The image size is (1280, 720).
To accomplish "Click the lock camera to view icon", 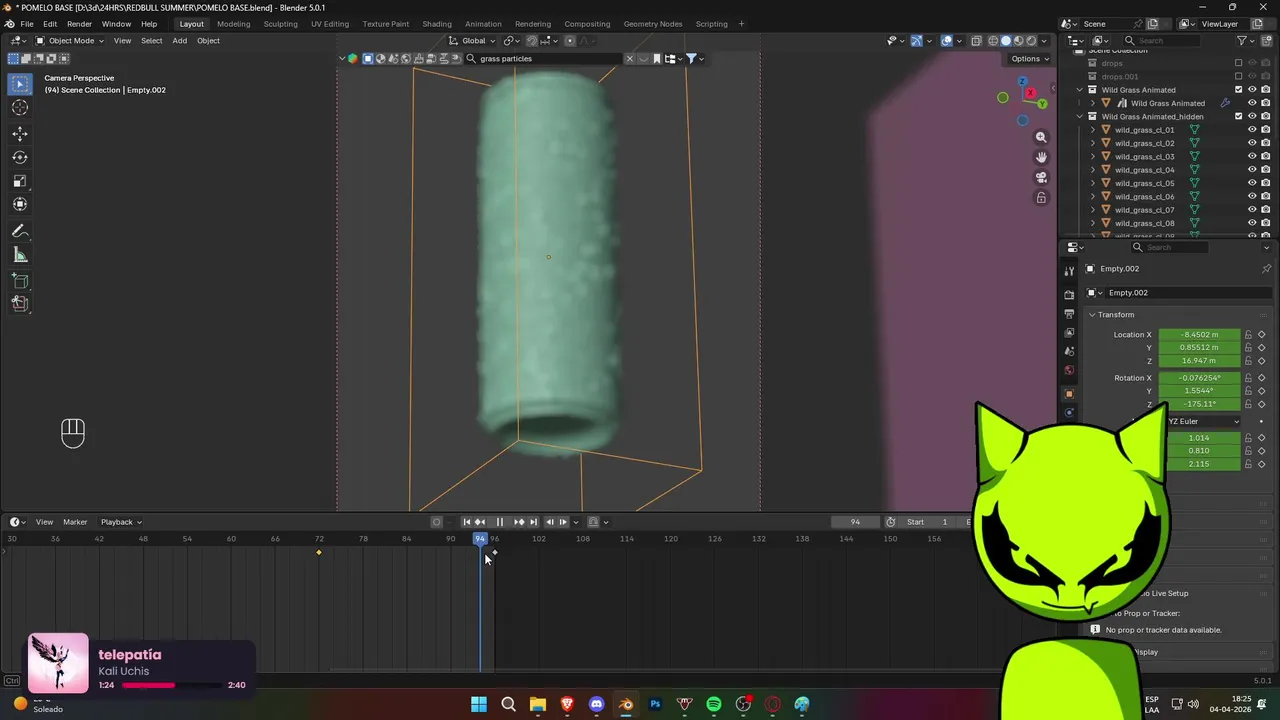I will click(1041, 198).
